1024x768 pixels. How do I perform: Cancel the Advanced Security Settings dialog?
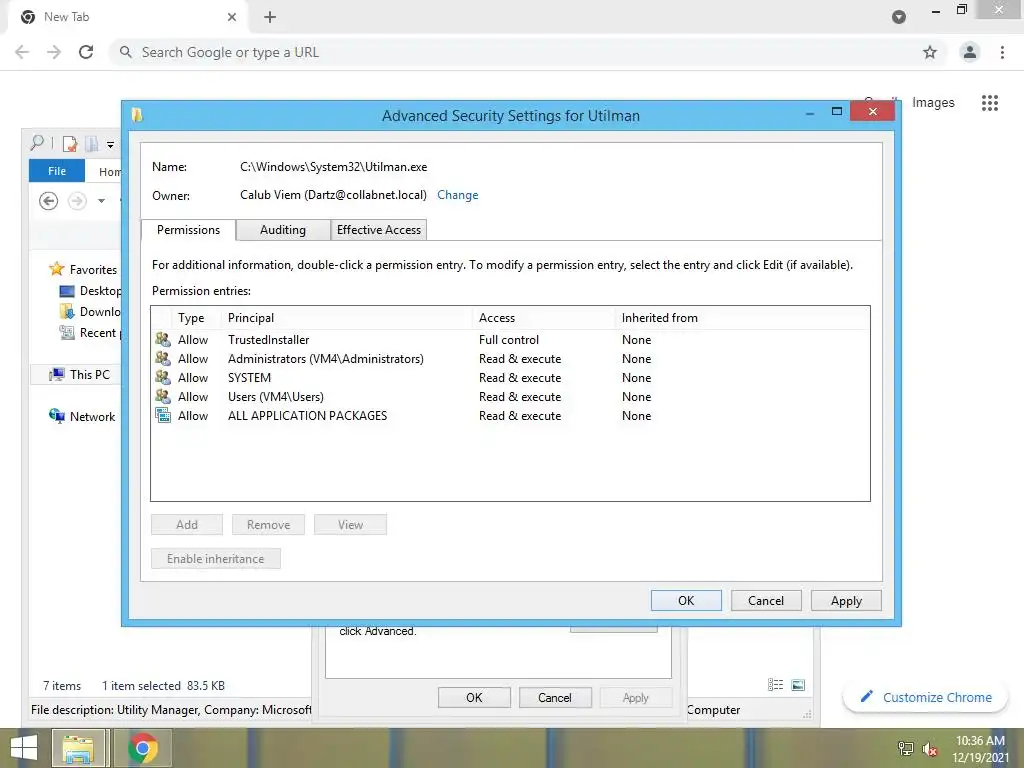coord(766,600)
